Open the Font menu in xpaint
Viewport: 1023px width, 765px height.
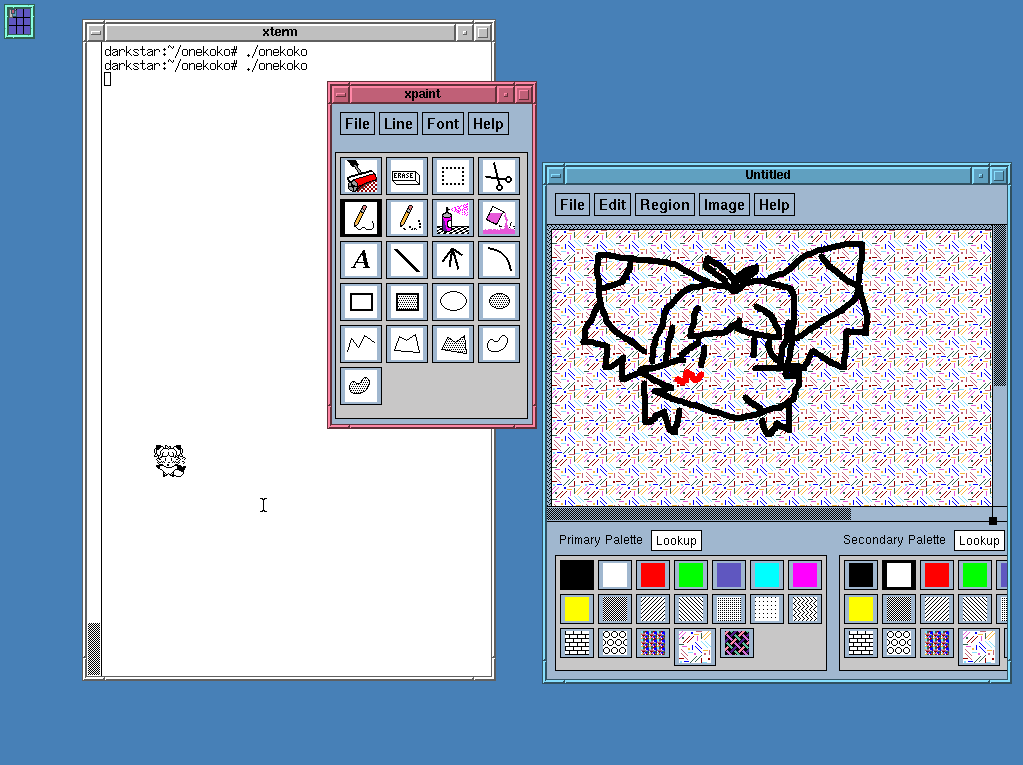tap(442, 124)
